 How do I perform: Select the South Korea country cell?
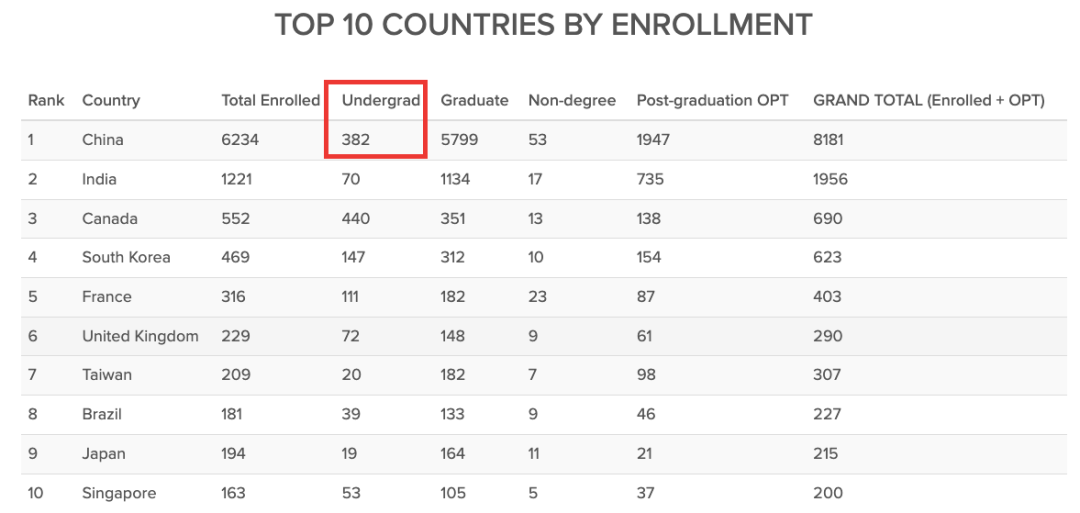click(x=126, y=258)
